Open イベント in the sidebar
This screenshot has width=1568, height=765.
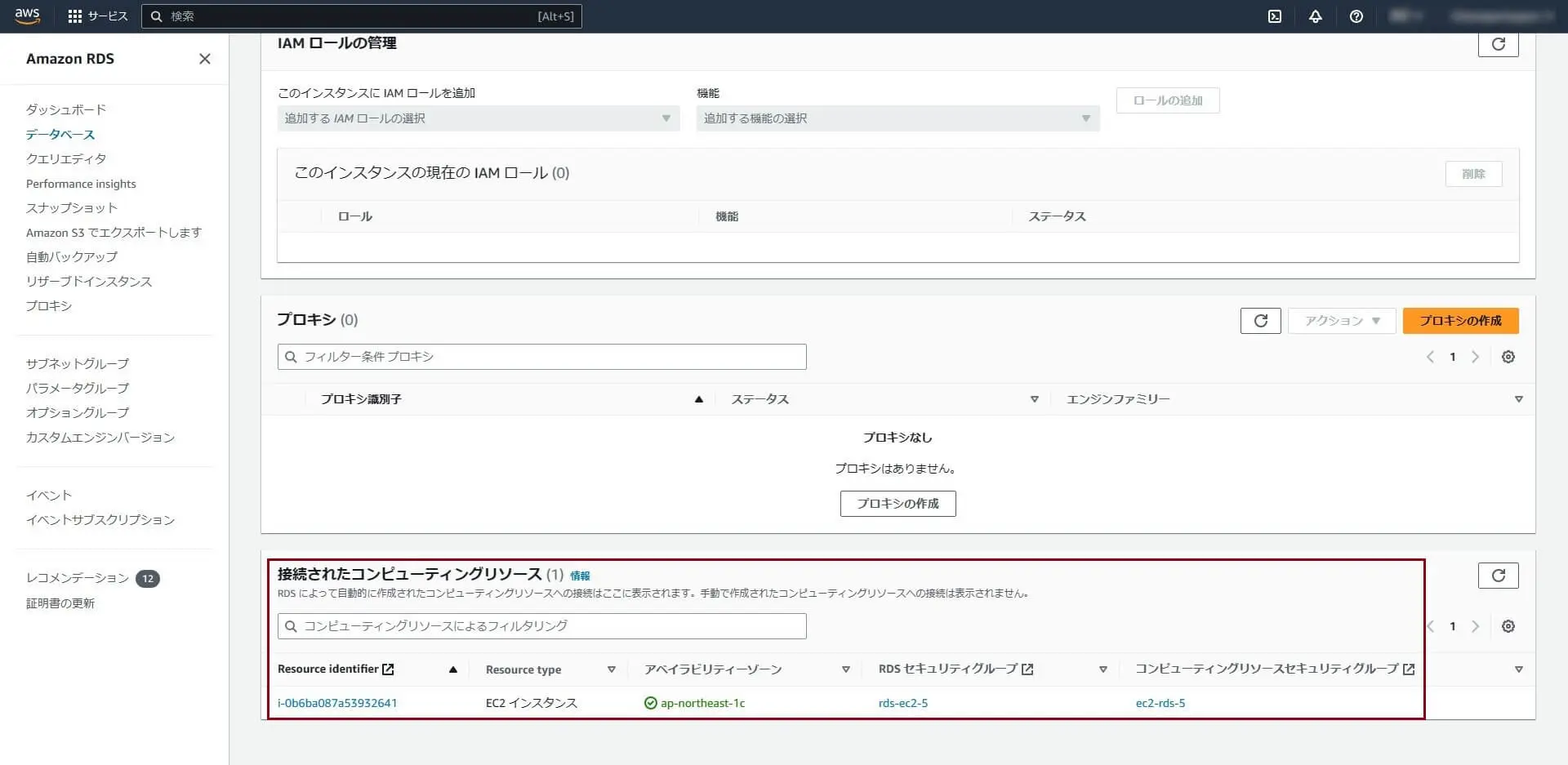click(x=49, y=495)
